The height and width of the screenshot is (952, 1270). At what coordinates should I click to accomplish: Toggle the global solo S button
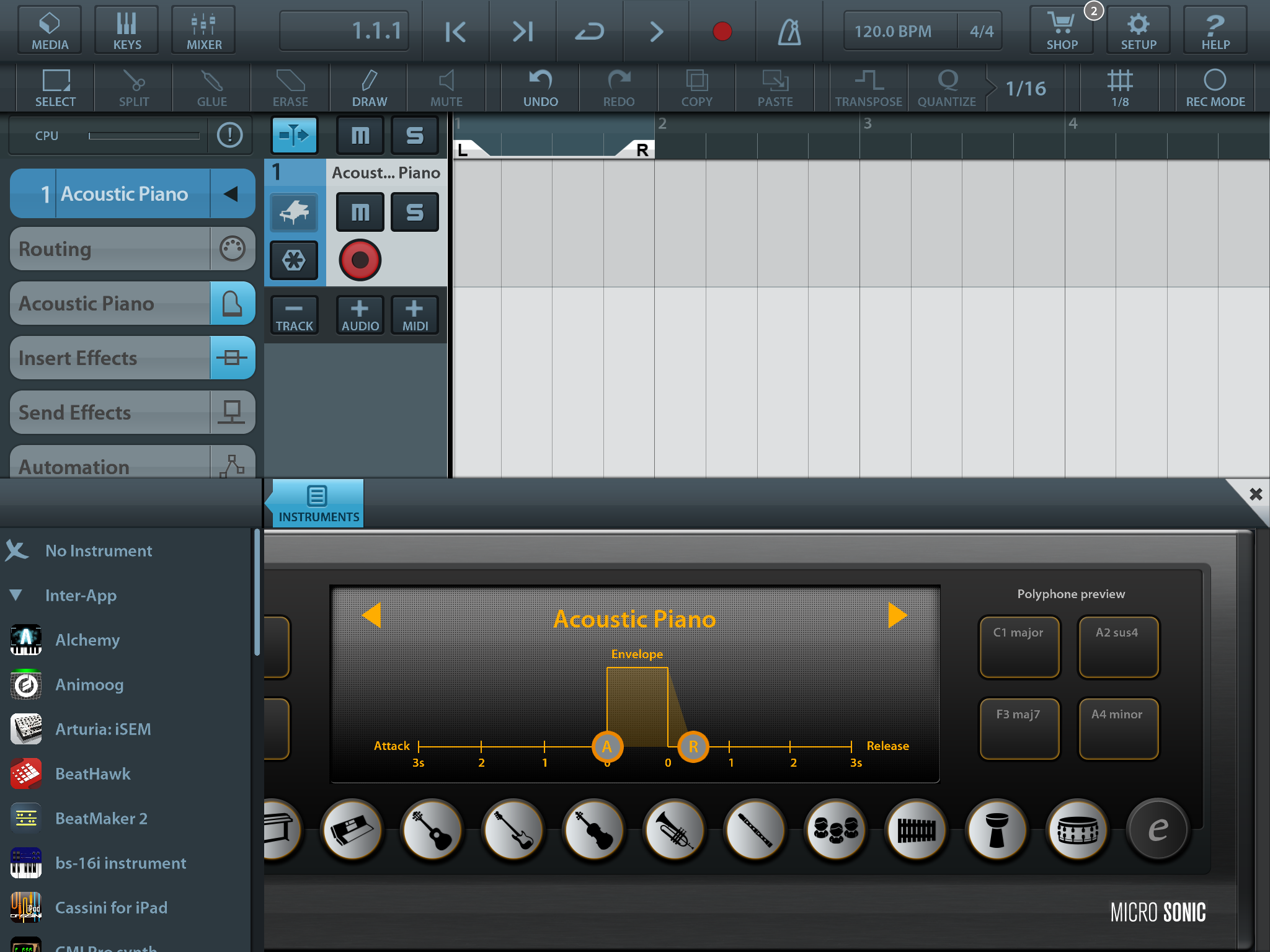point(415,135)
